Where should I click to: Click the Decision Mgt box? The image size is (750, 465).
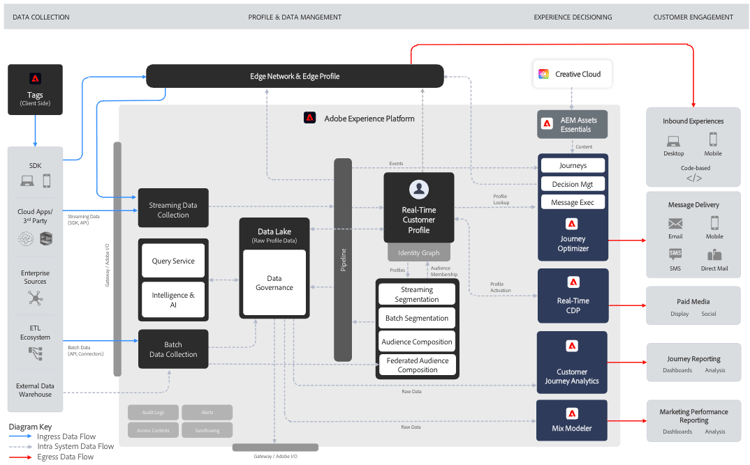tap(573, 184)
